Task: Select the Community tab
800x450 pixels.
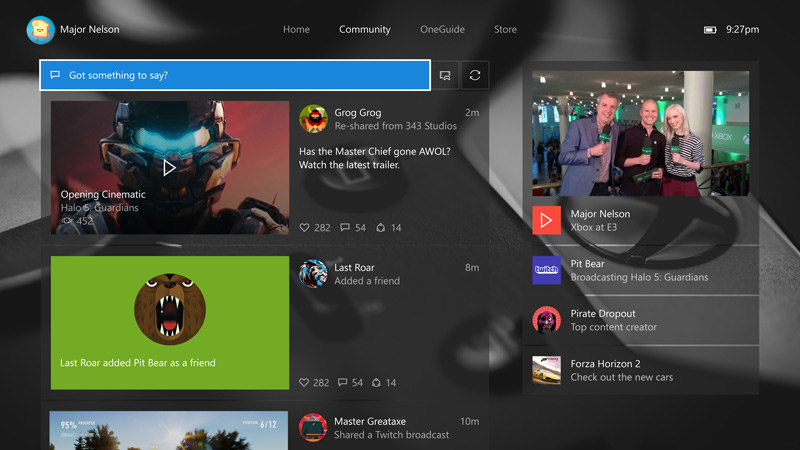Action: tap(365, 30)
